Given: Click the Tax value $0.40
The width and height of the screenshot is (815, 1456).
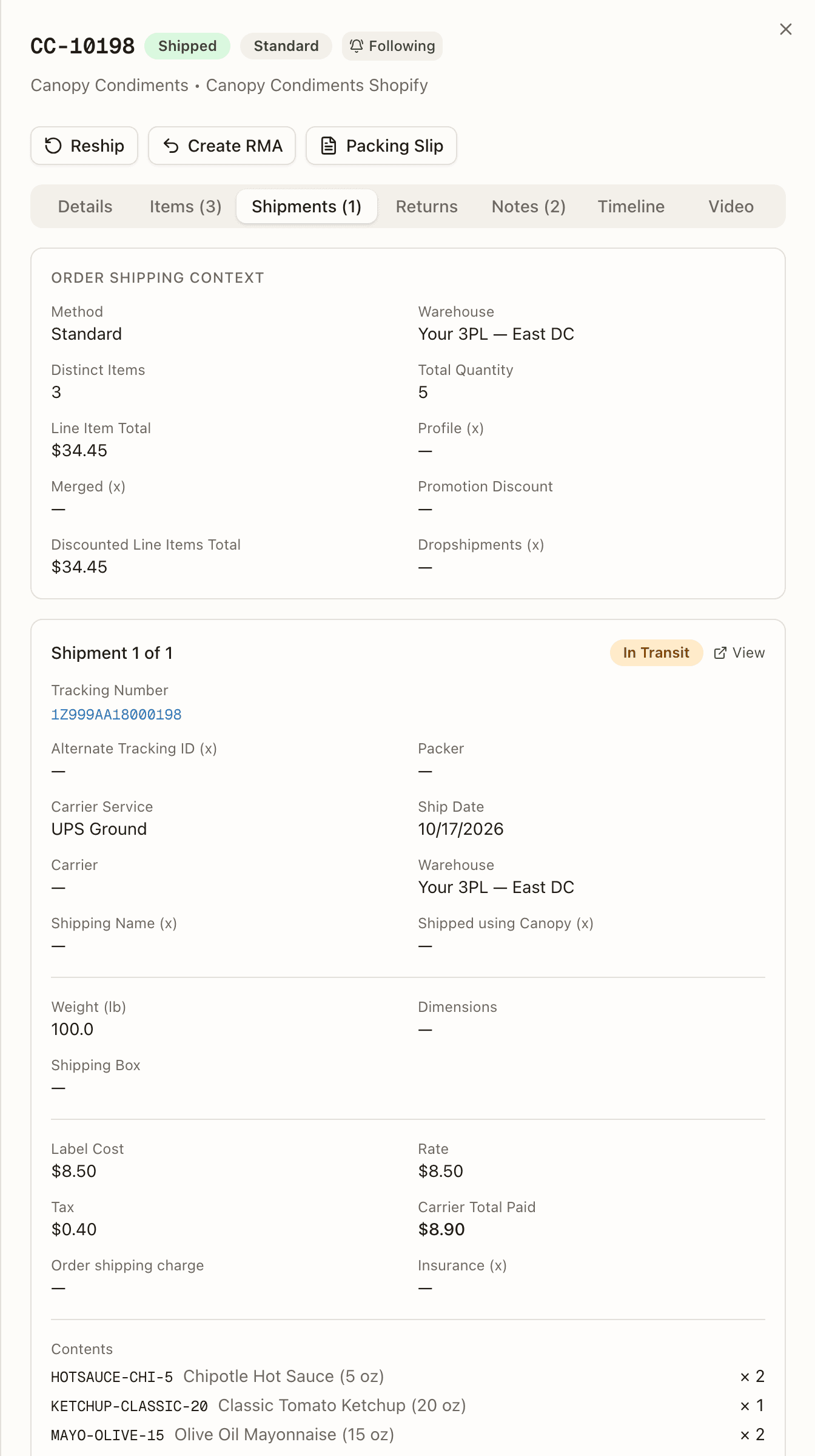Looking at the screenshot, I should pos(74,1230).
